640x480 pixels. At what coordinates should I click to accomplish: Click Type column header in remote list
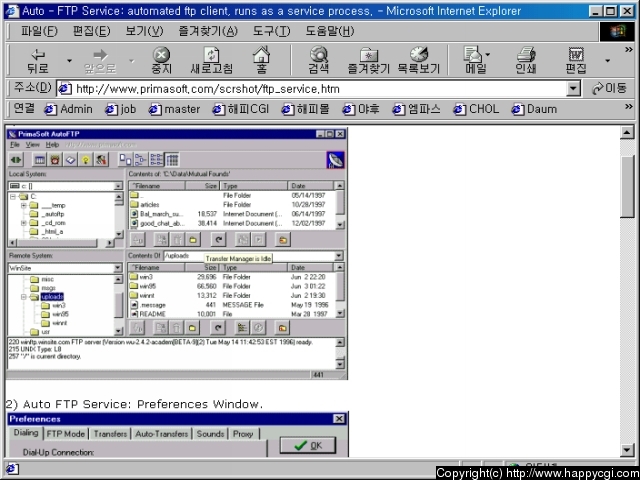click(254, 268)
